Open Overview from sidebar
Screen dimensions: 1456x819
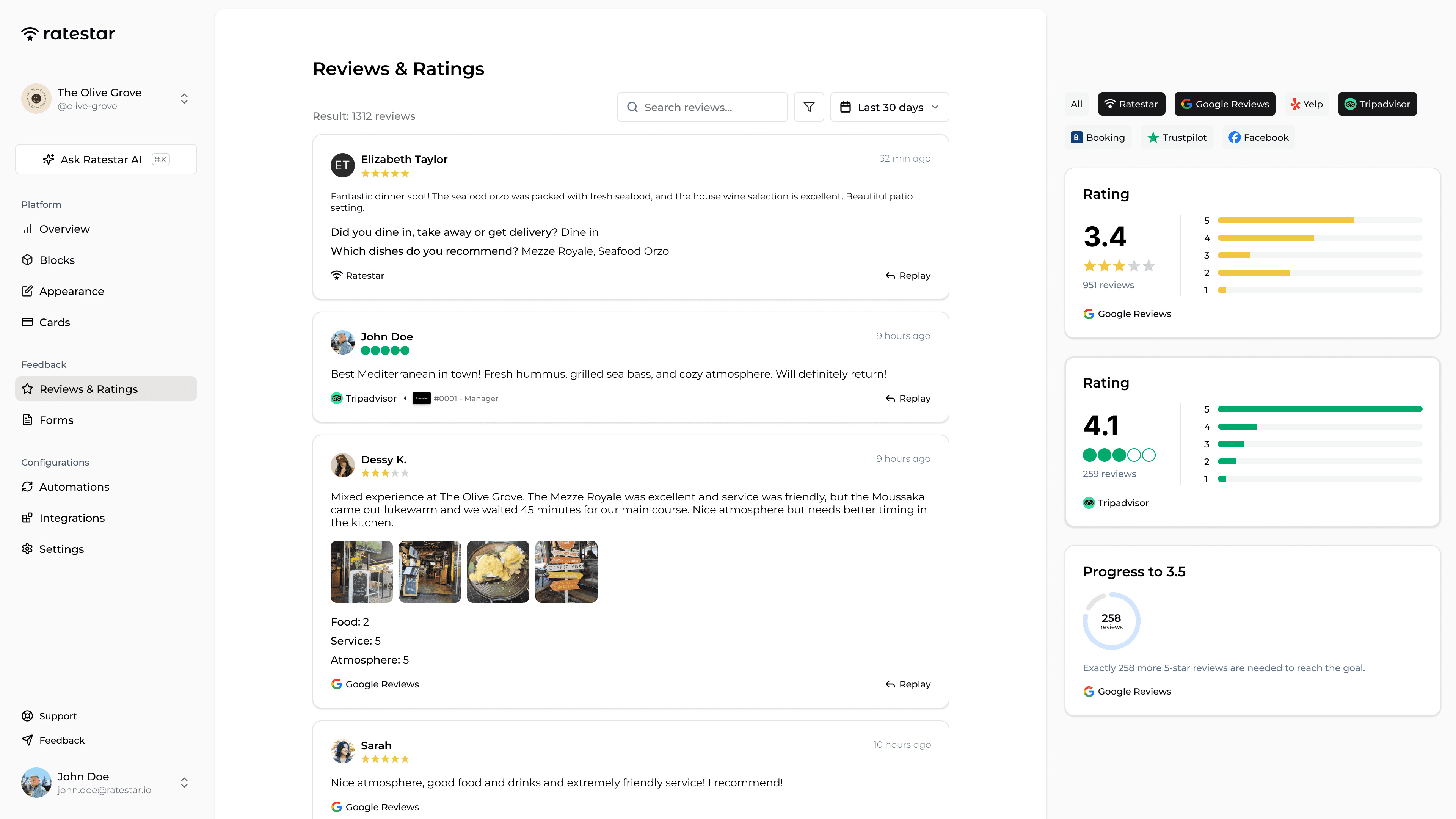64,229
